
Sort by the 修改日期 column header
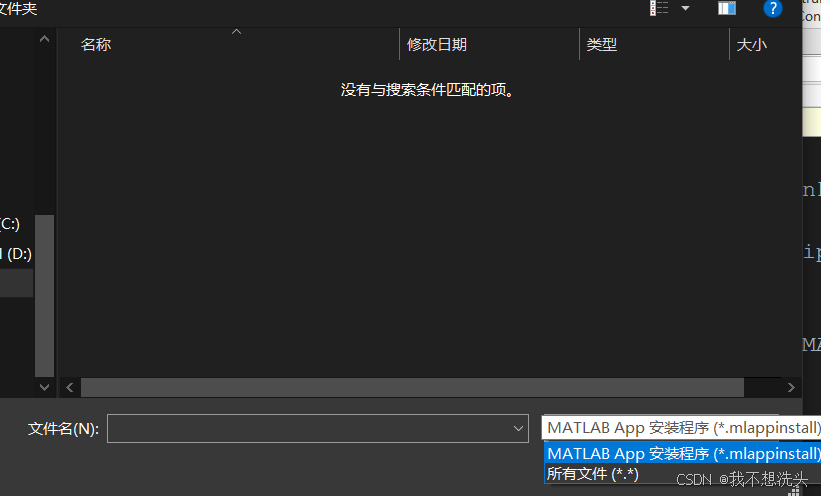point(437,45)
